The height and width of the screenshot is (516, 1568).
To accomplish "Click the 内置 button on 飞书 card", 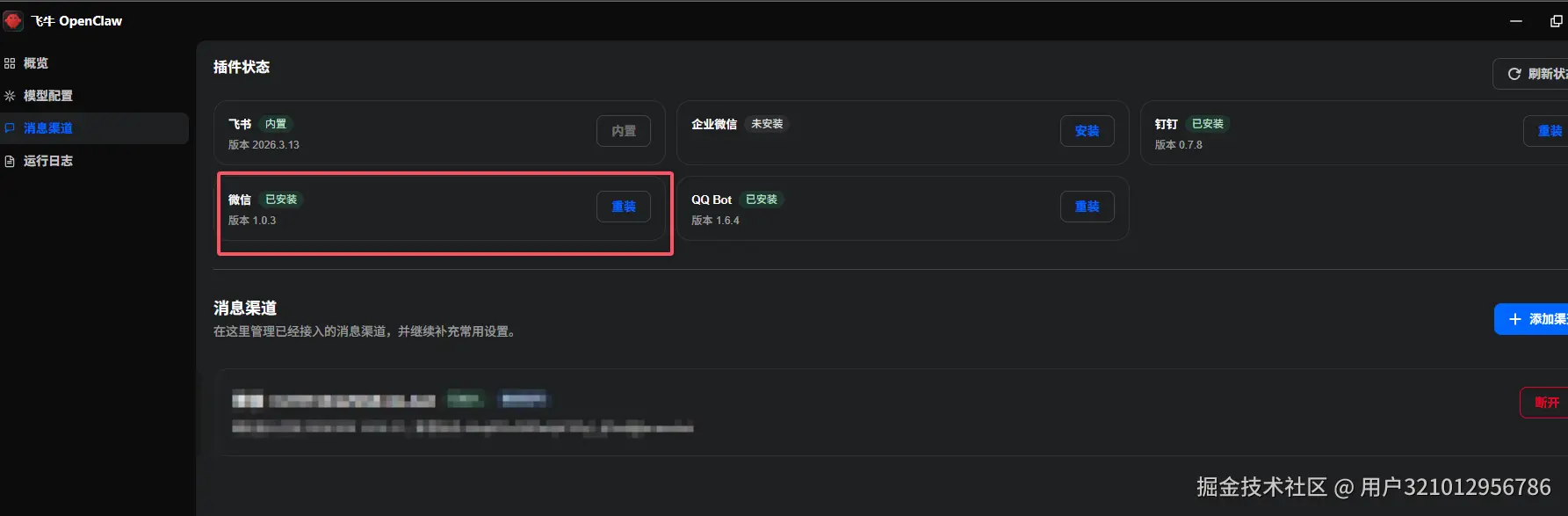I will [624, 131].
